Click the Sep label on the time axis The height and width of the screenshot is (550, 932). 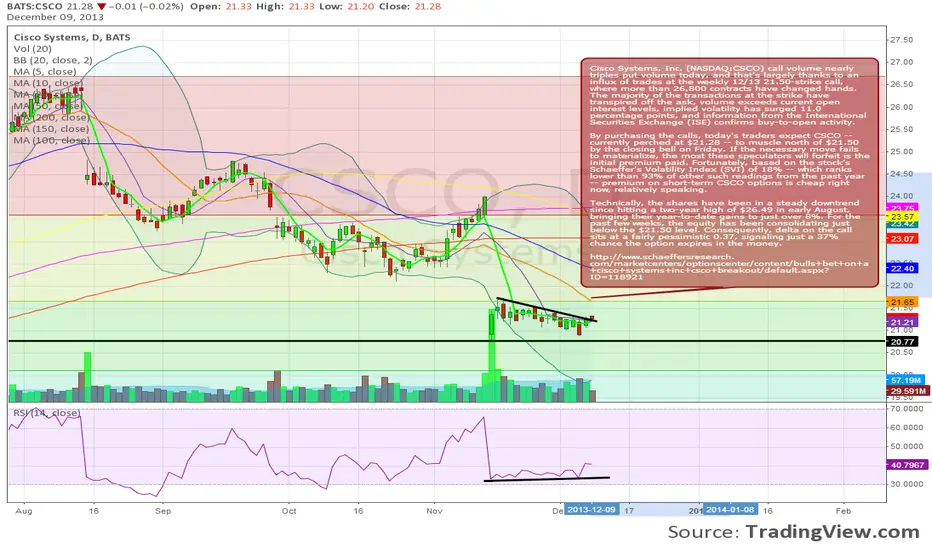pos(163,511)
